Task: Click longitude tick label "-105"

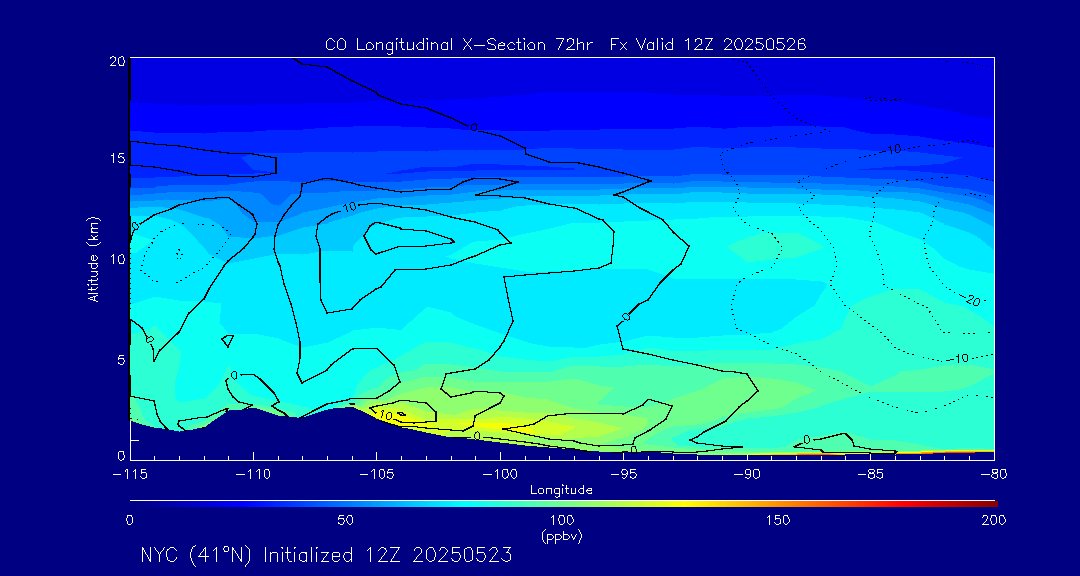Action: [376, 474]
